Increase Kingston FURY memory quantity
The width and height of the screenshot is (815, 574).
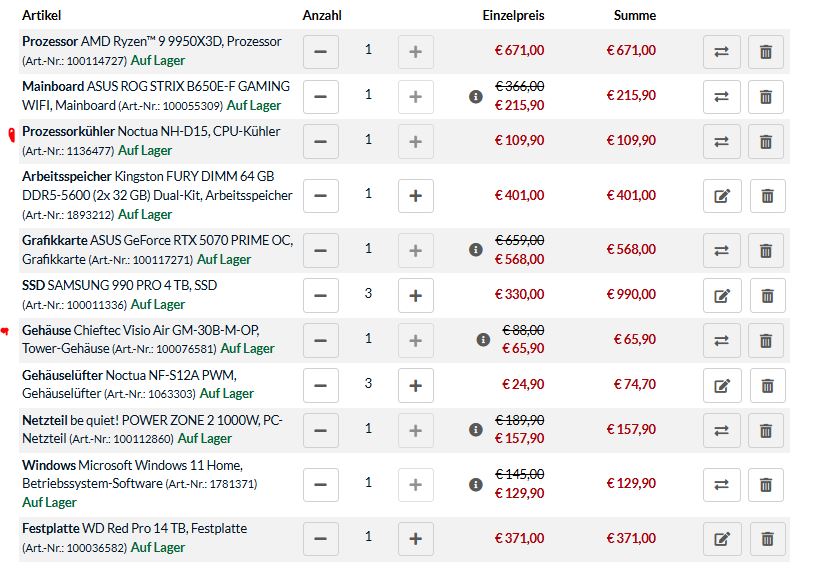coord(415,196)
